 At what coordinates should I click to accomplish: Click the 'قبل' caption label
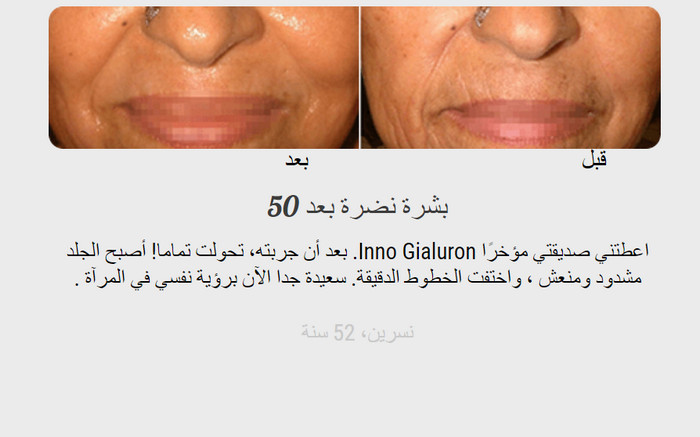click(594, 160)
